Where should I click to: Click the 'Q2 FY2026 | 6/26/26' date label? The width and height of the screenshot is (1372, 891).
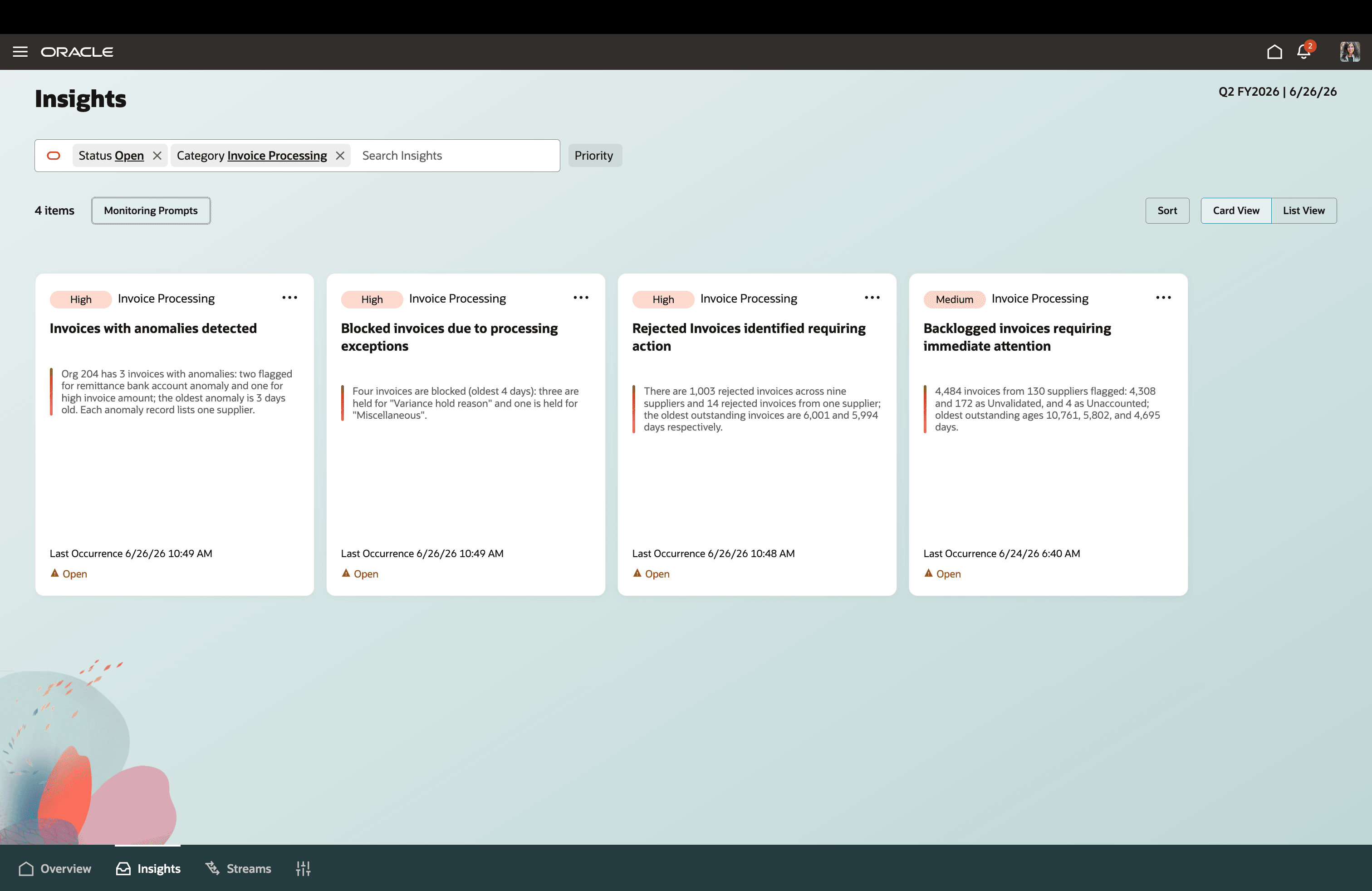[x=1277, y=92]
